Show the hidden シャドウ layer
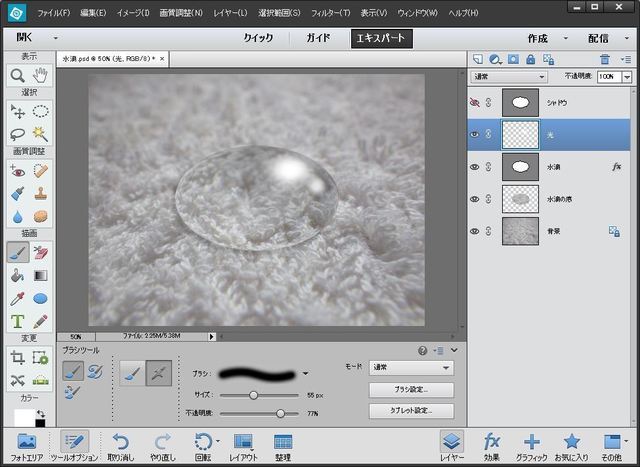 475,102
